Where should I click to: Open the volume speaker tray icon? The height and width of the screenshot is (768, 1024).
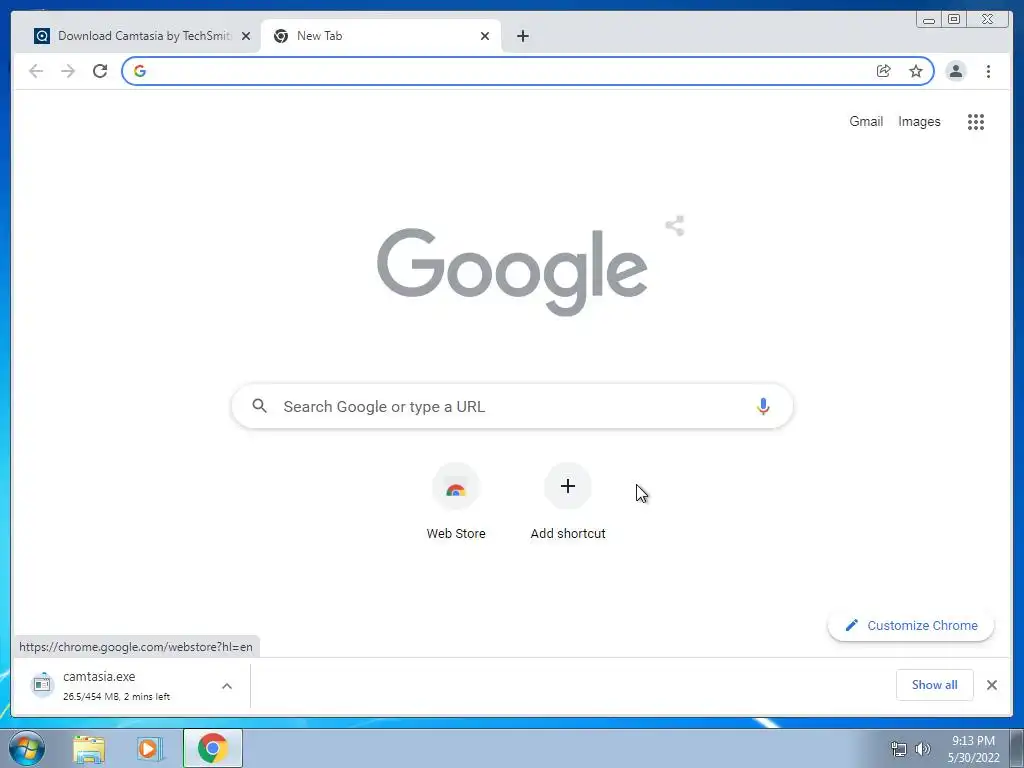click(923, 749)
